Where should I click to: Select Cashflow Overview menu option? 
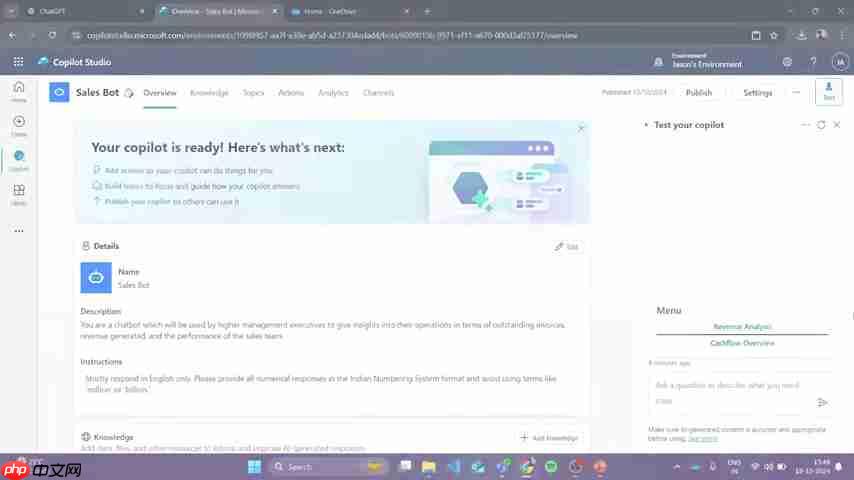tap(742, 343)
